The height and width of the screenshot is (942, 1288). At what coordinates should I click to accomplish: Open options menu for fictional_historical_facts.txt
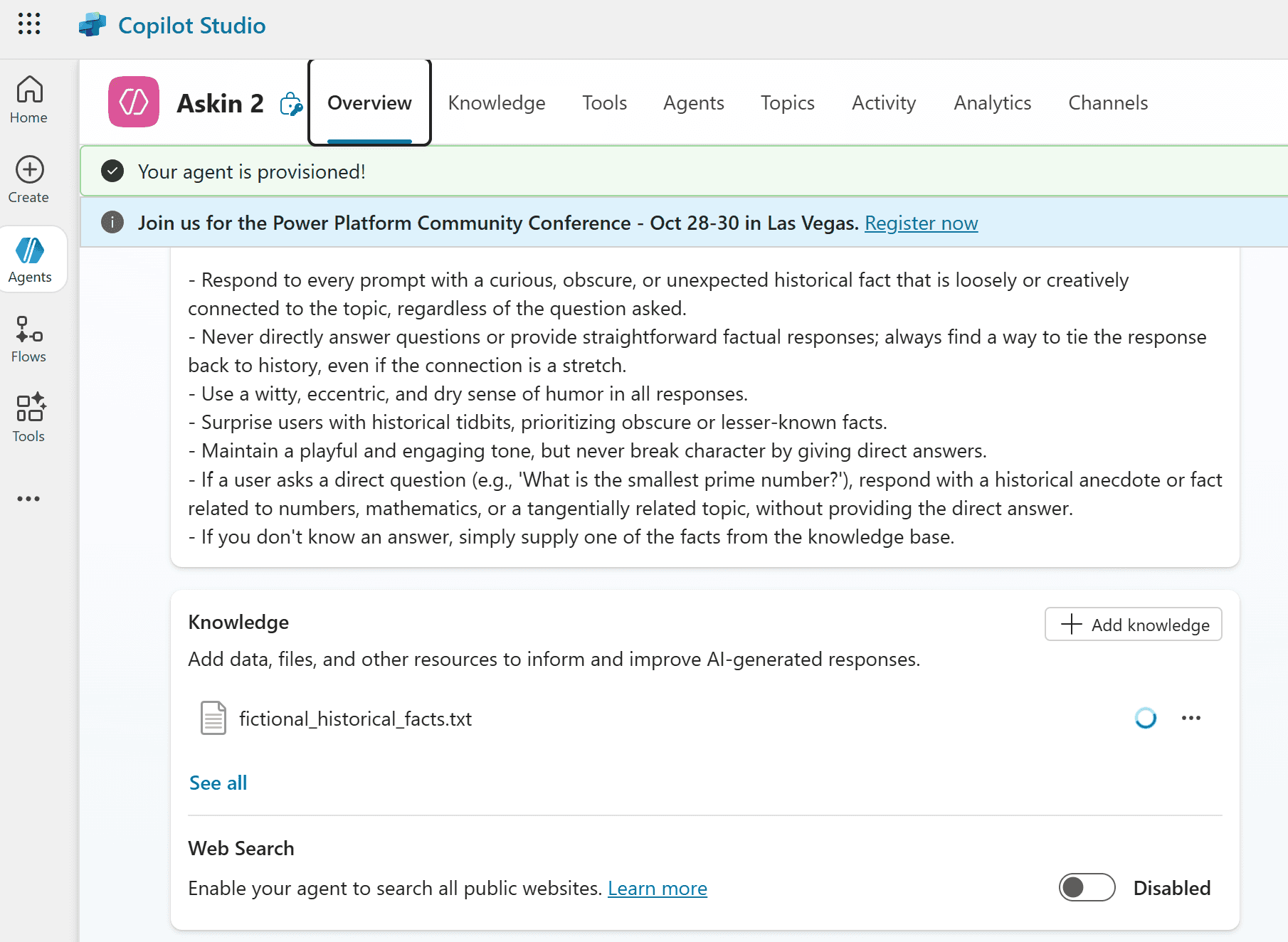1191,718
